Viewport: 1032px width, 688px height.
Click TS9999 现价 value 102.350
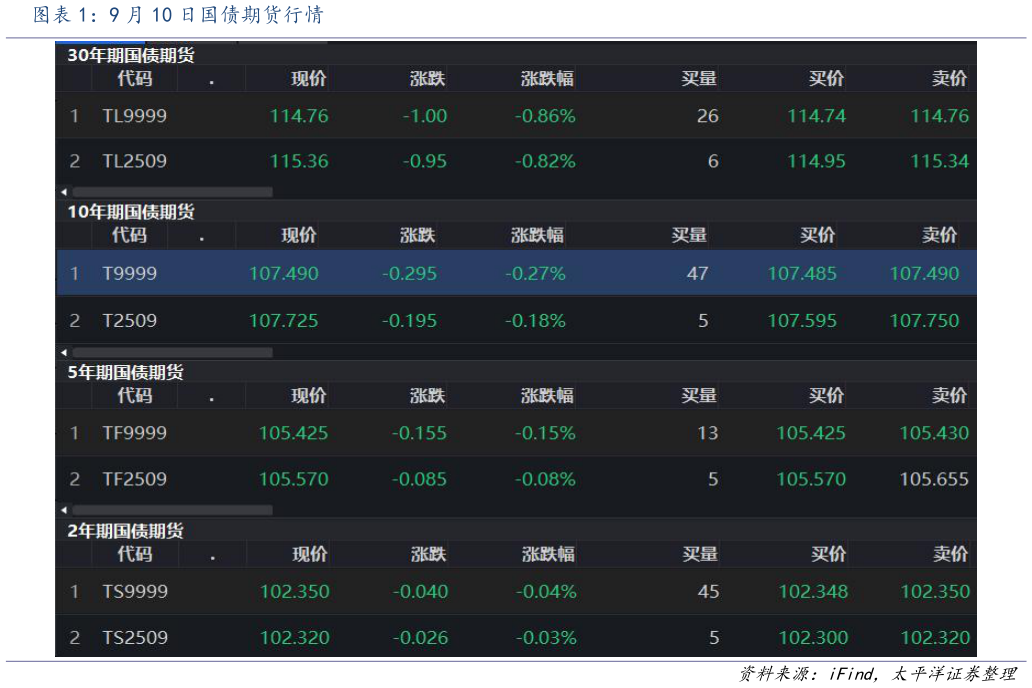295,591
